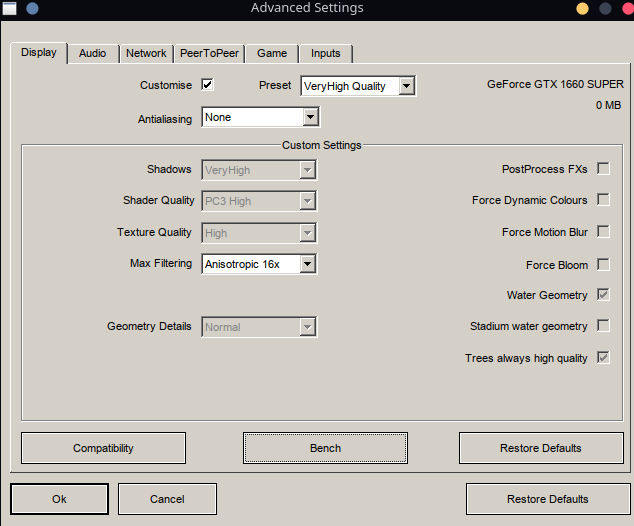Enable the Force Bloom option
634x526 pixels.
click(x=603, y=264)
